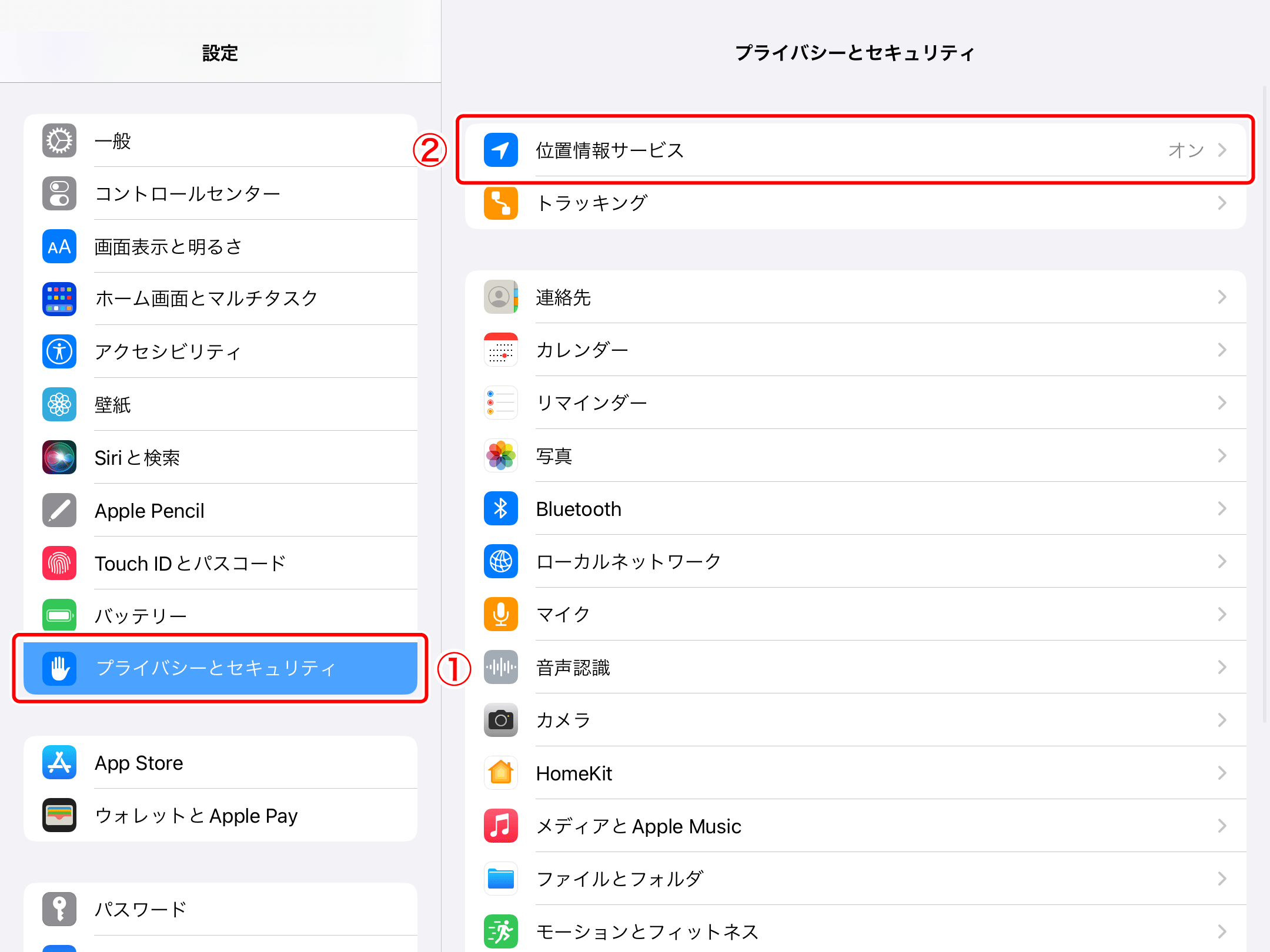This screenshot has height=952, width=1270.
Task: Click the HomeKit house icon
Action: (x=500, y=773)
